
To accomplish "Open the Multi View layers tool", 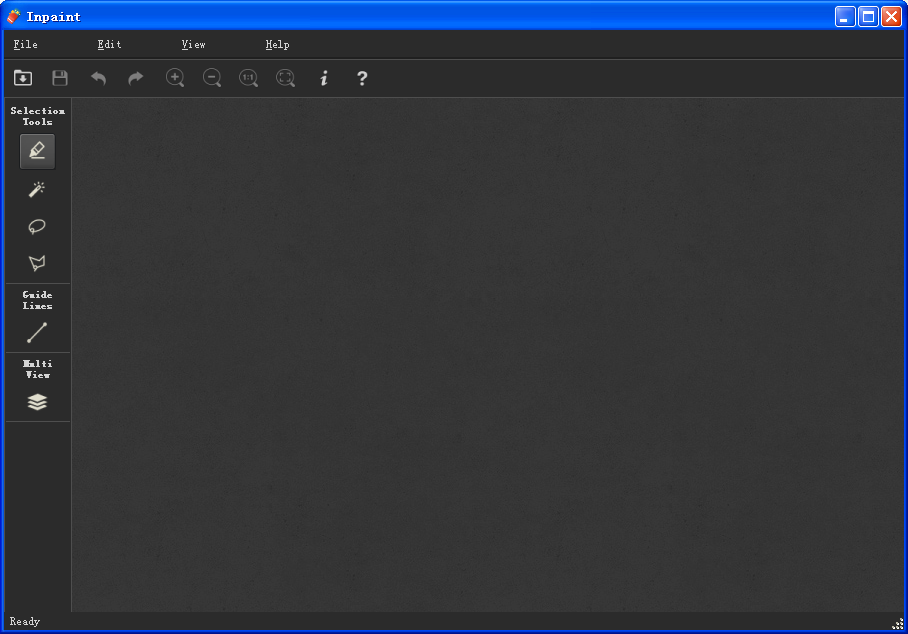I will pos(37,402).
